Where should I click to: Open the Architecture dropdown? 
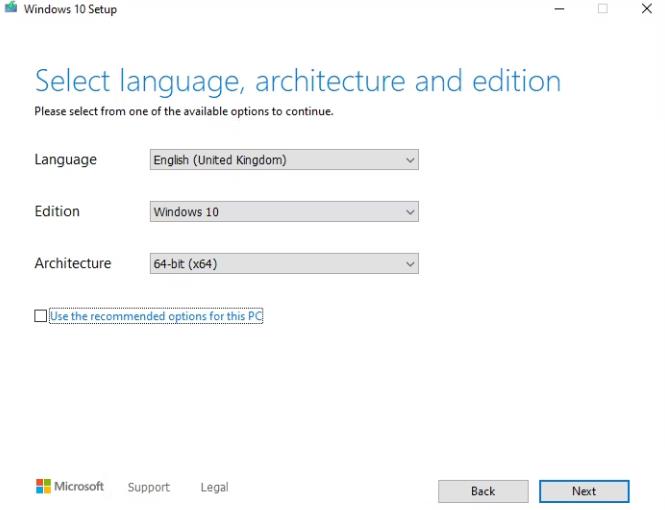[284, 264]
